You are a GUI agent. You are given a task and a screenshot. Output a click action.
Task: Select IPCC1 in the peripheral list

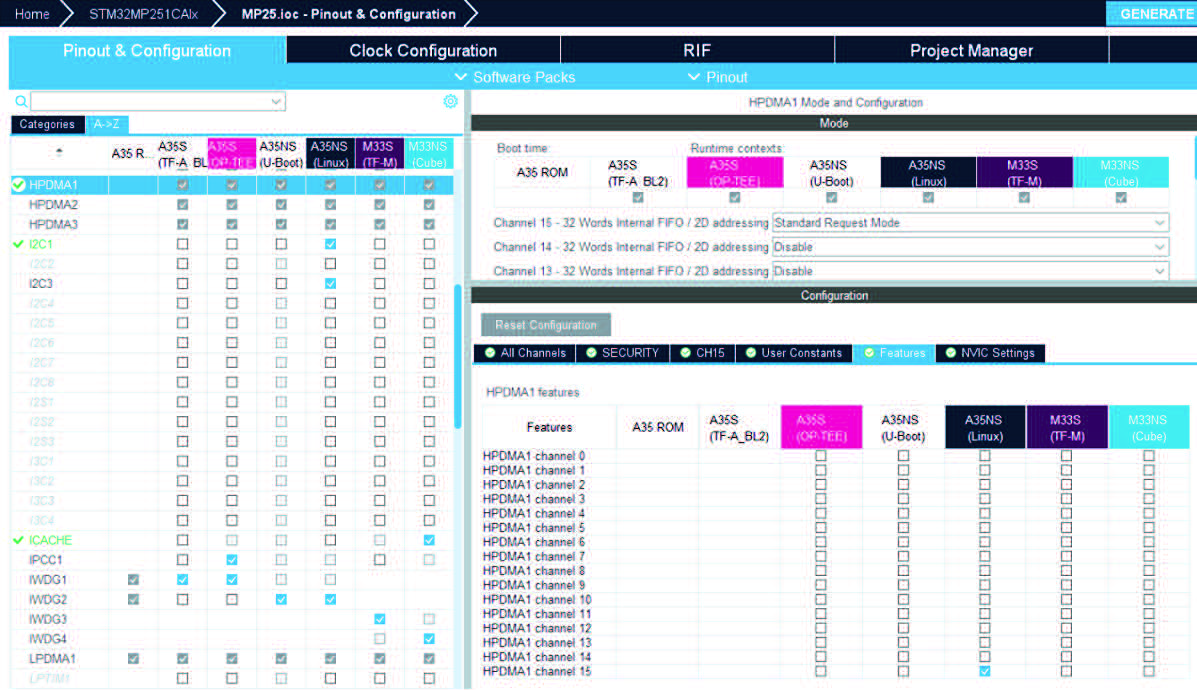coord(45,559)
